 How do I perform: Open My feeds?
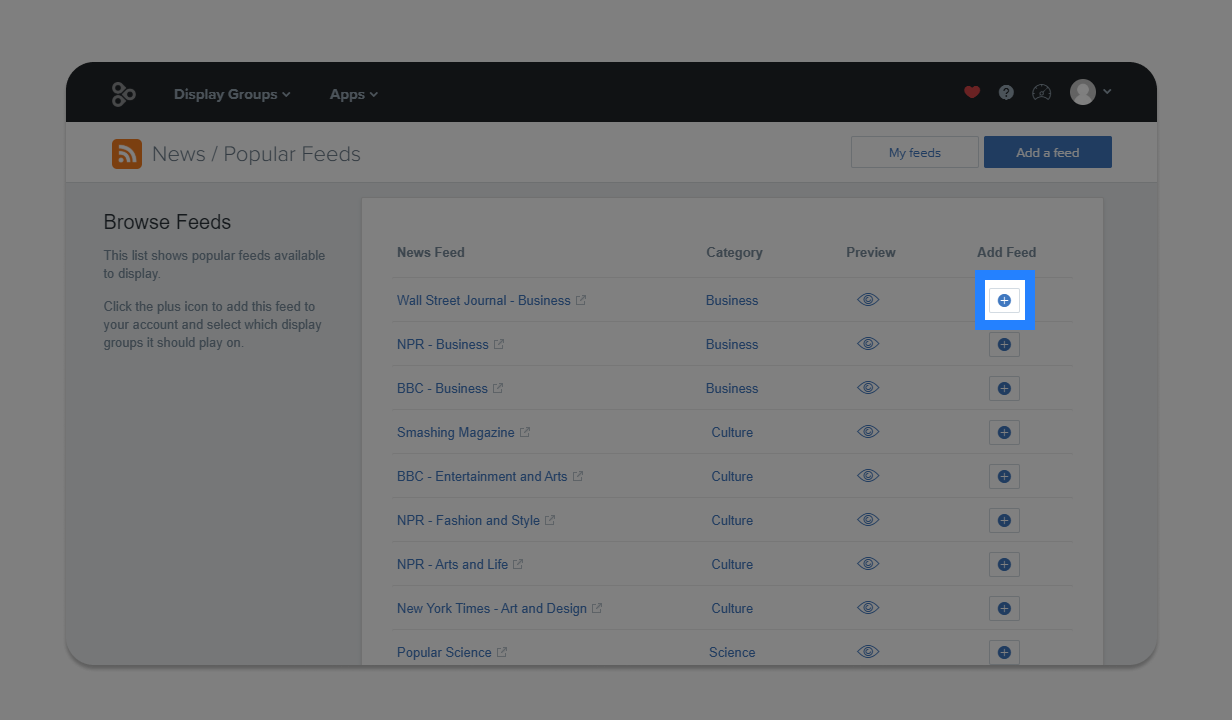coord(915,152)
